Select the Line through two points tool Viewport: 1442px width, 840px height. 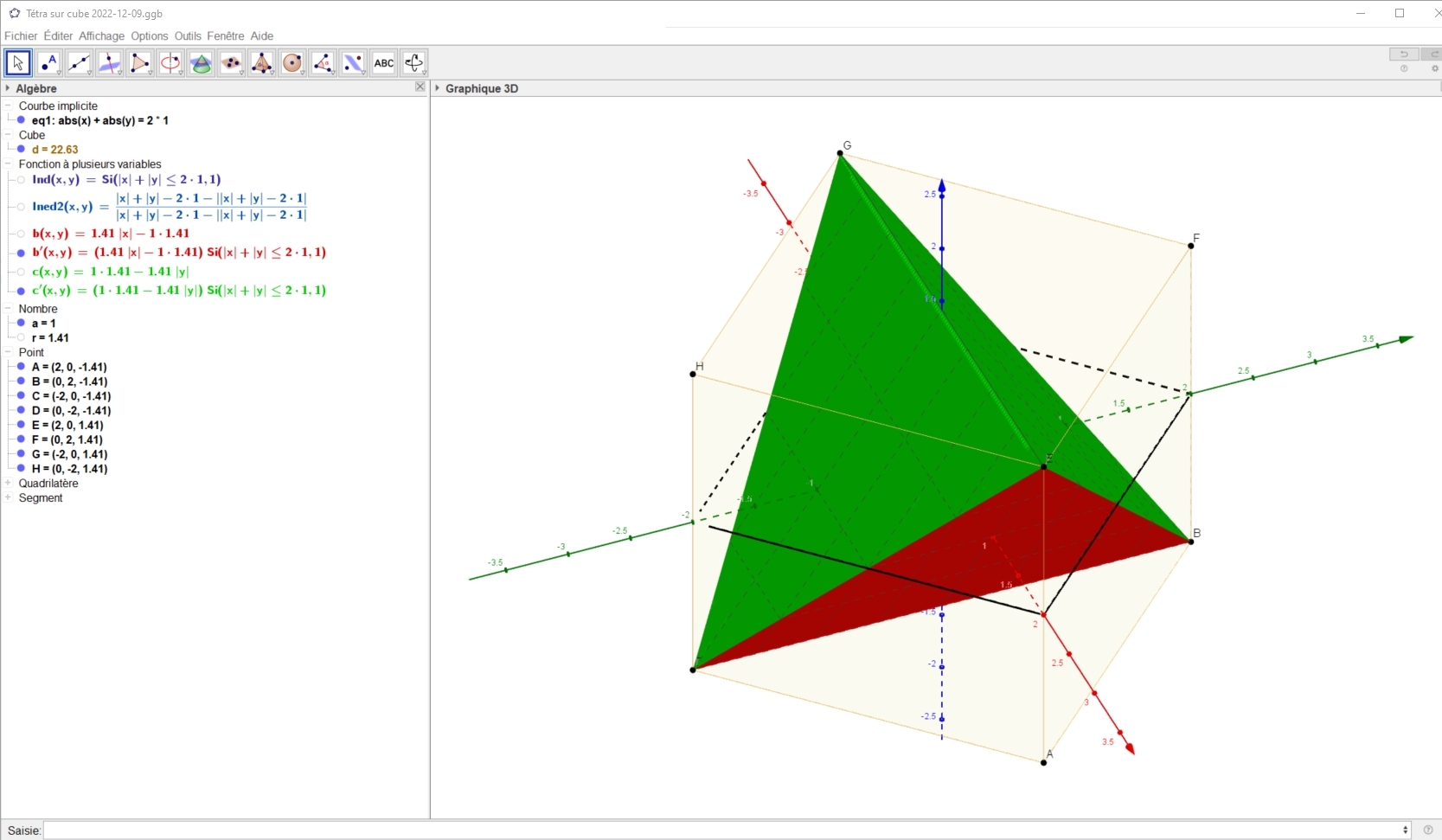coord(79,62)
